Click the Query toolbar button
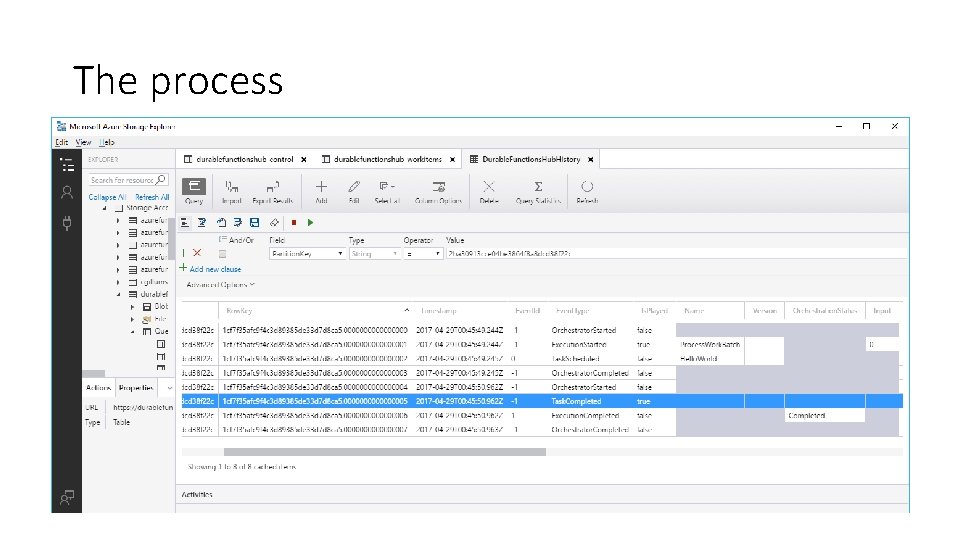This screenshot has width=960, height=540. 193,191
